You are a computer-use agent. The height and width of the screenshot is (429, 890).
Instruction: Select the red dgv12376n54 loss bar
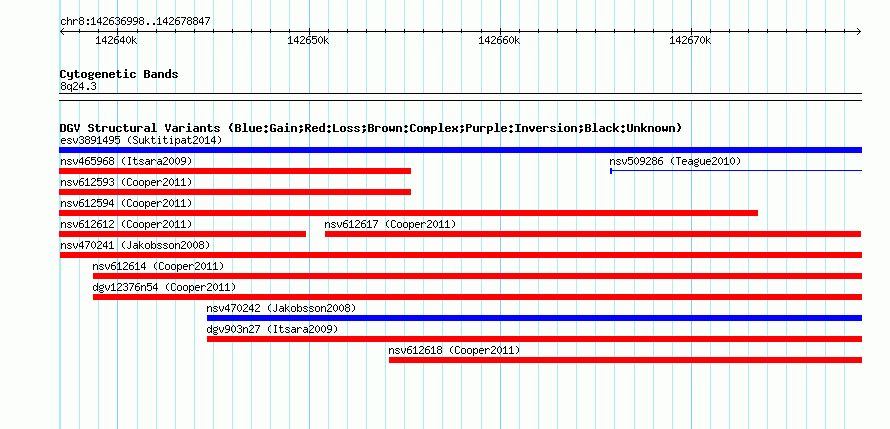477,297
